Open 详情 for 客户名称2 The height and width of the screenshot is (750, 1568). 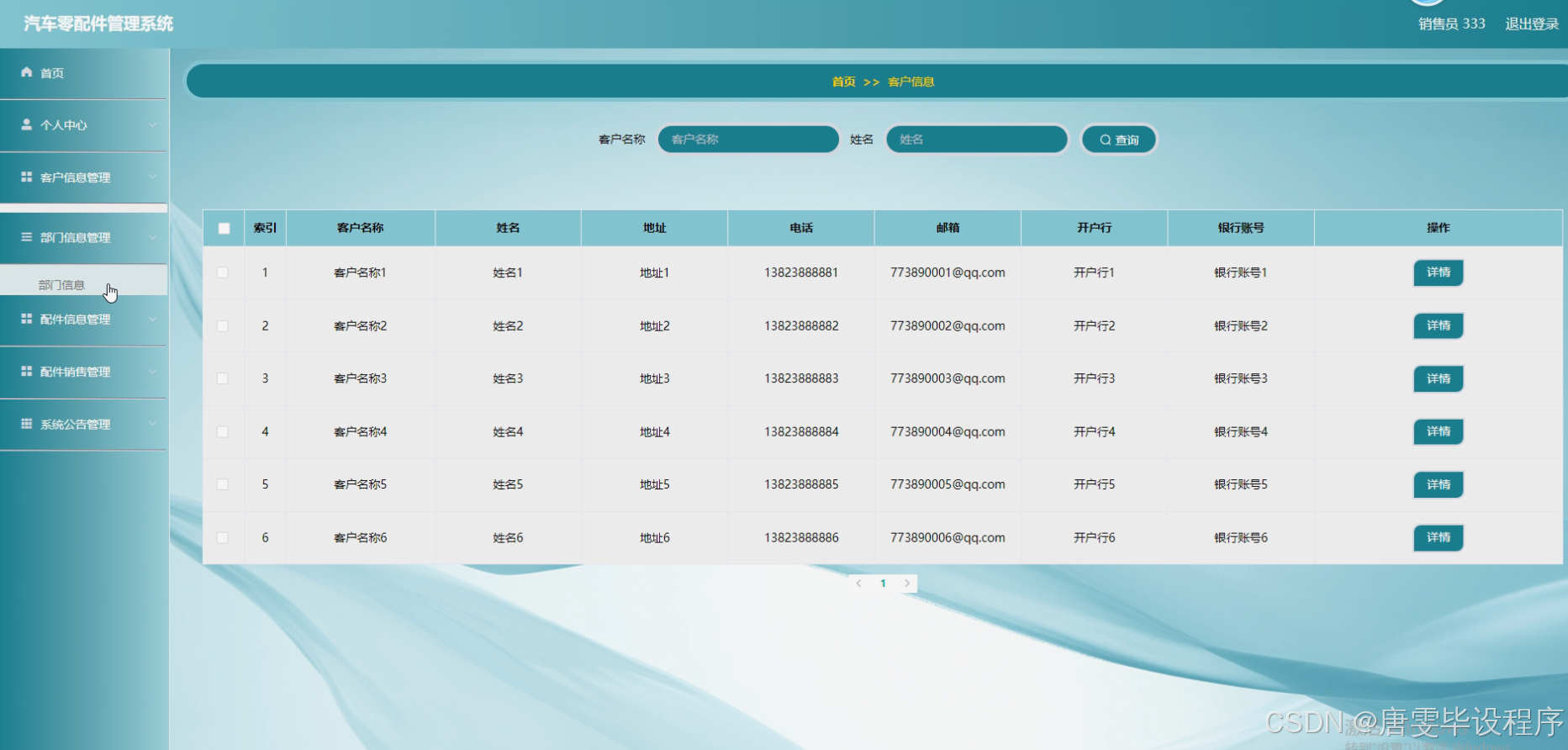pyautogui.click(x=1439, y=325)
